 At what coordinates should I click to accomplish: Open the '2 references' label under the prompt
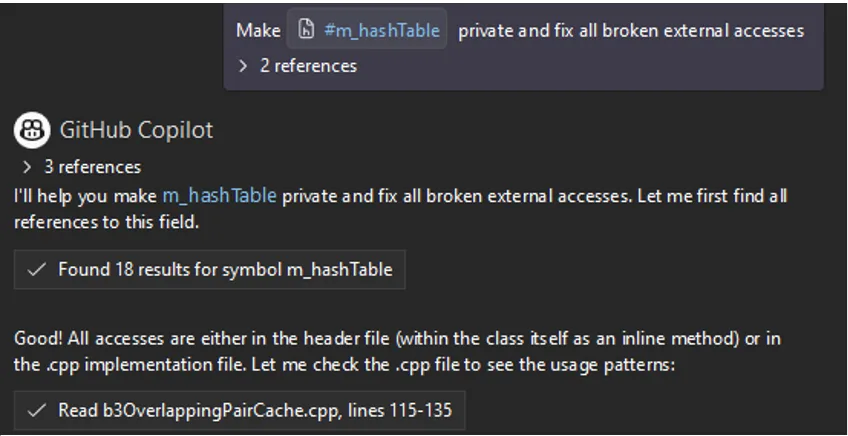[x=308, y=66]
